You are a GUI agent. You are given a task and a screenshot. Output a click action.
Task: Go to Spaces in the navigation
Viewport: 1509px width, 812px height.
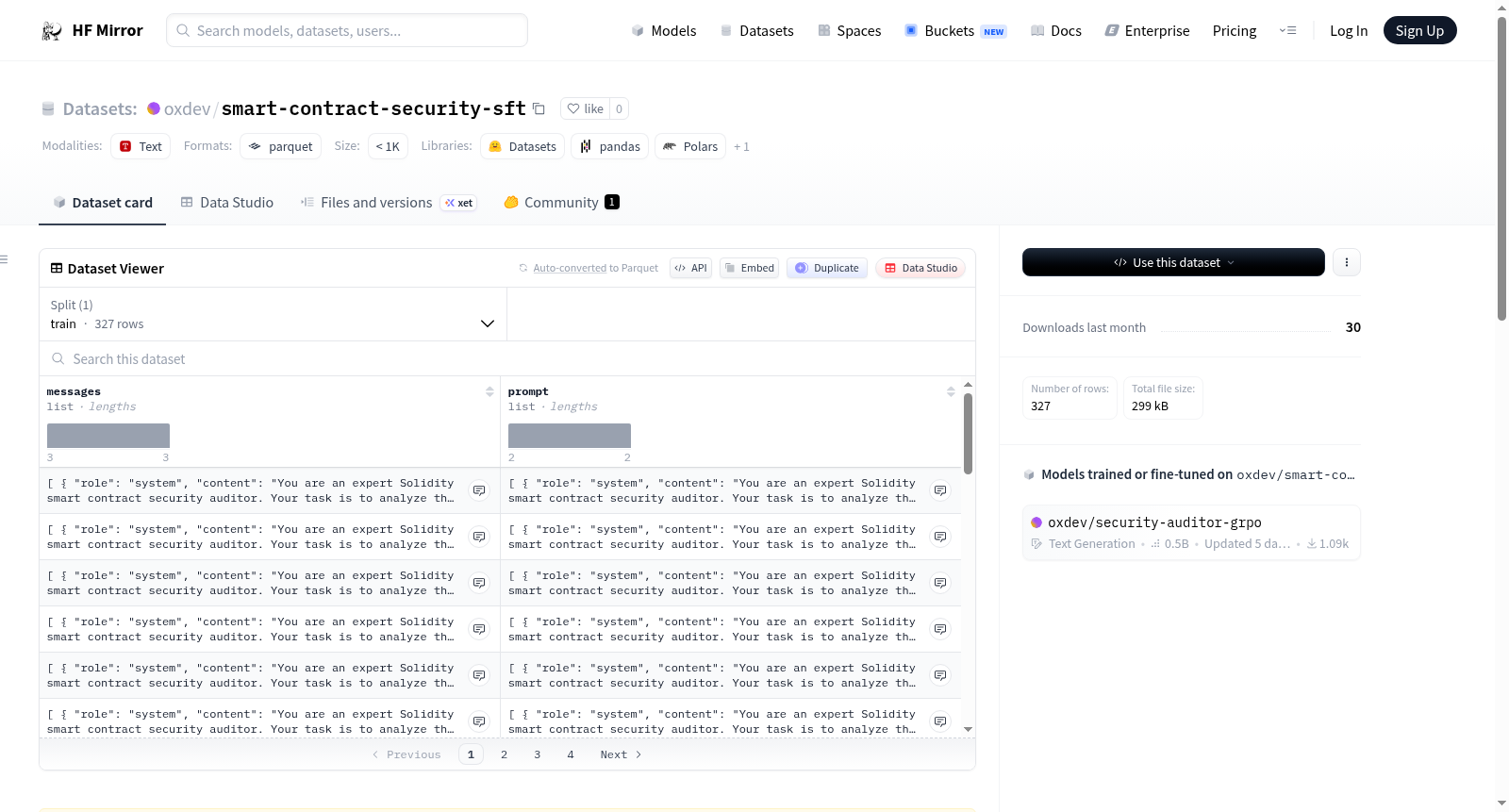point(849,31)
